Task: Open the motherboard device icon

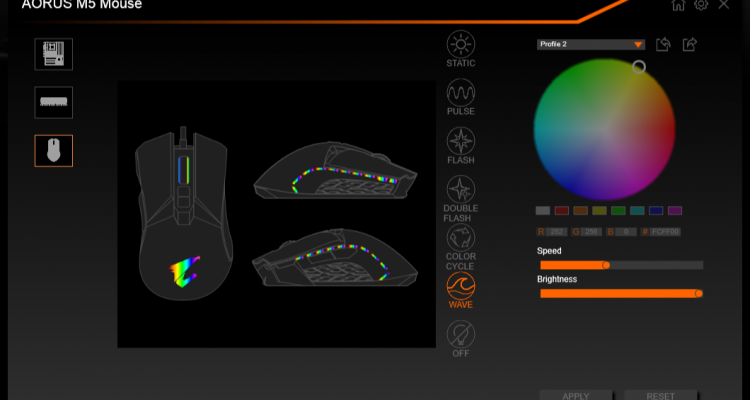Action: [54, 54]
